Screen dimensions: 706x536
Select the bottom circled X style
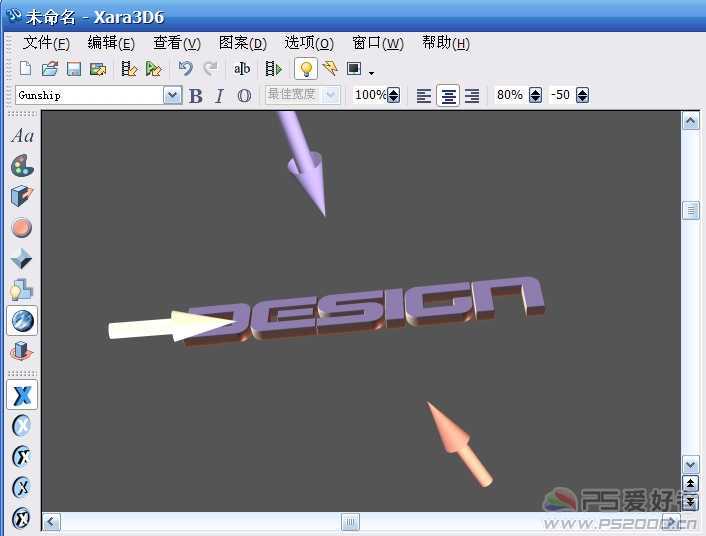point(22,518)
